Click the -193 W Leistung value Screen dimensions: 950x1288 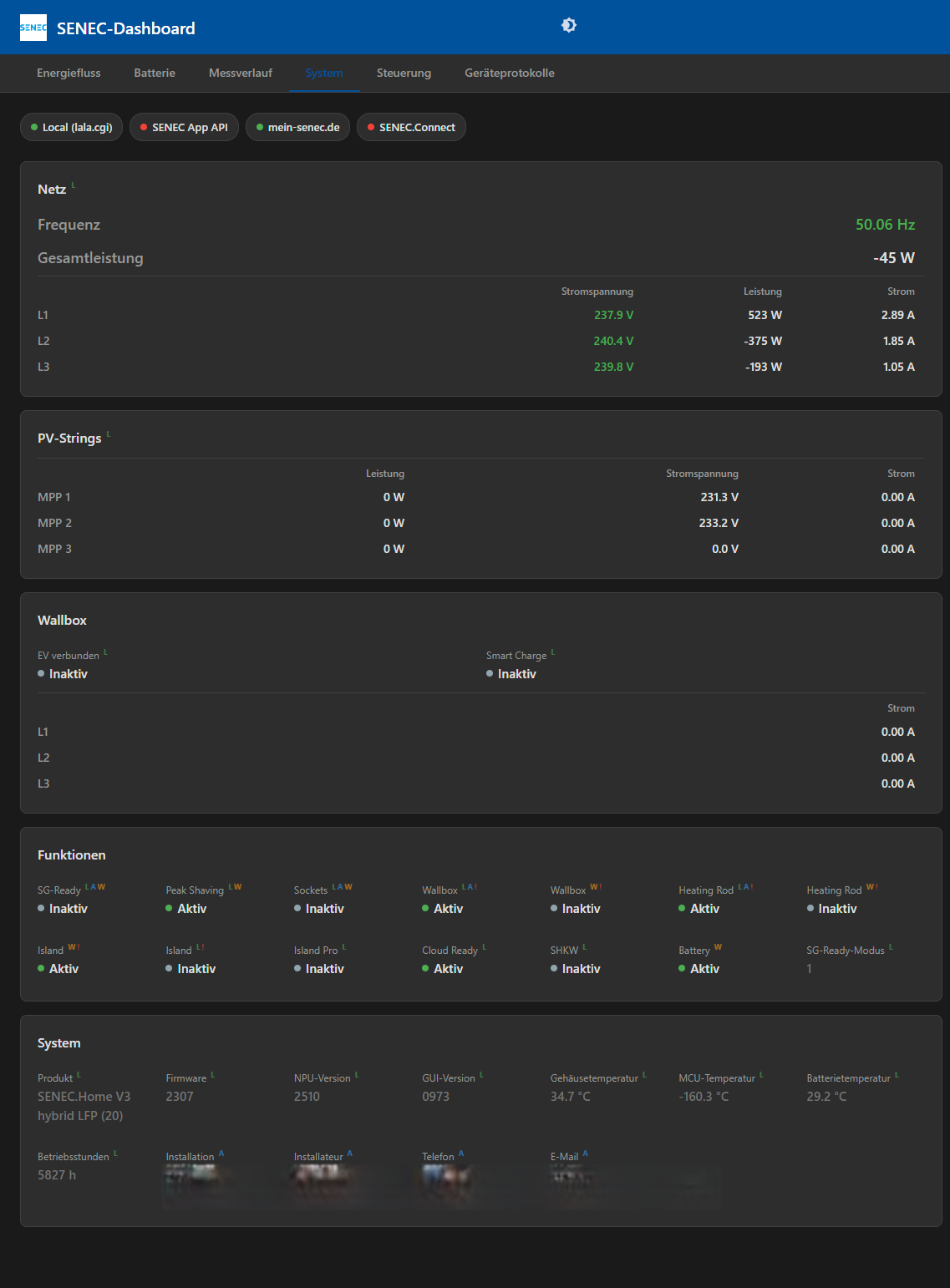[764, 367]
